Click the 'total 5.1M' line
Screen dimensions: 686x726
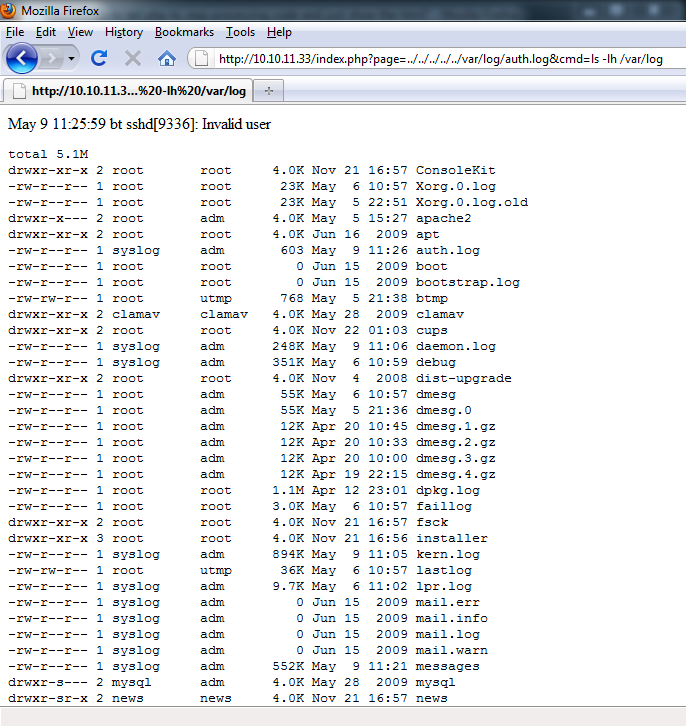pos(48,154)
